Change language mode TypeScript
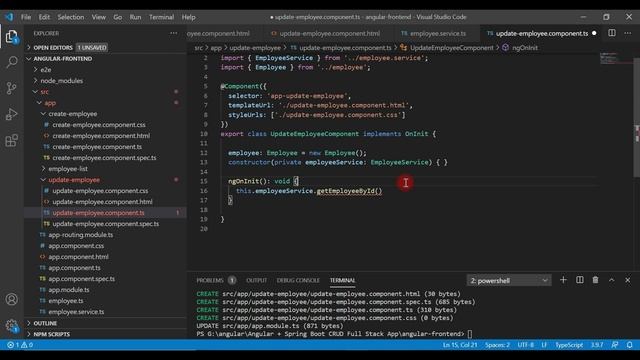 tap(569, 345)
